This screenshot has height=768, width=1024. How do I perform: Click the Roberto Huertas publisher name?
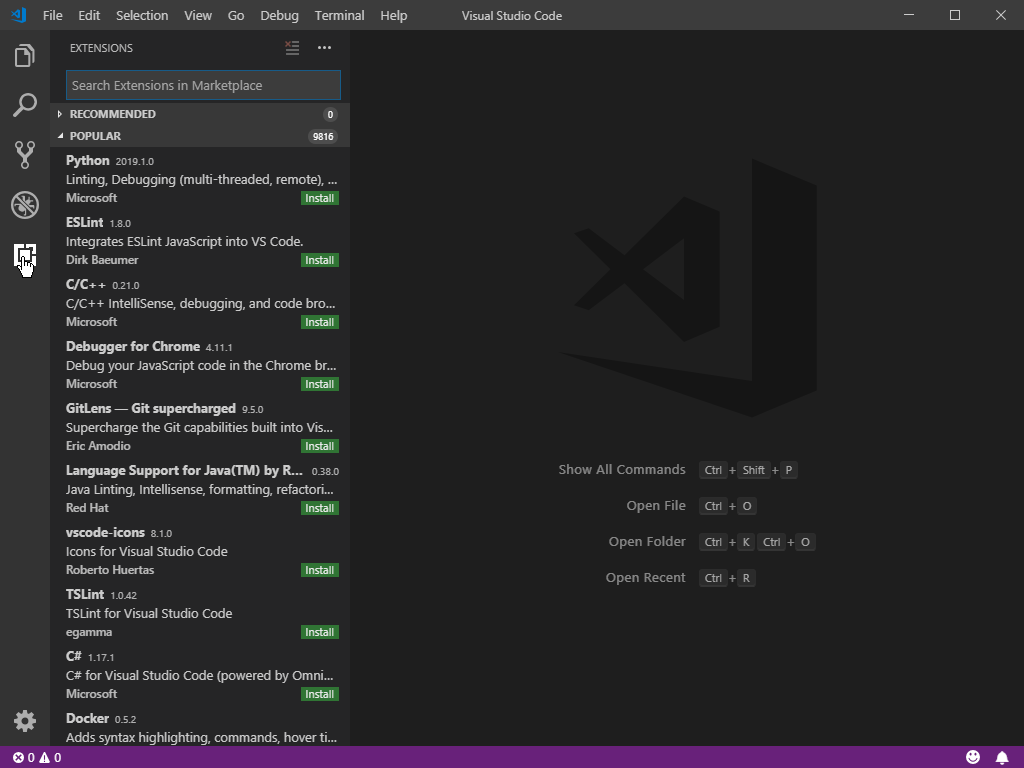110,570
